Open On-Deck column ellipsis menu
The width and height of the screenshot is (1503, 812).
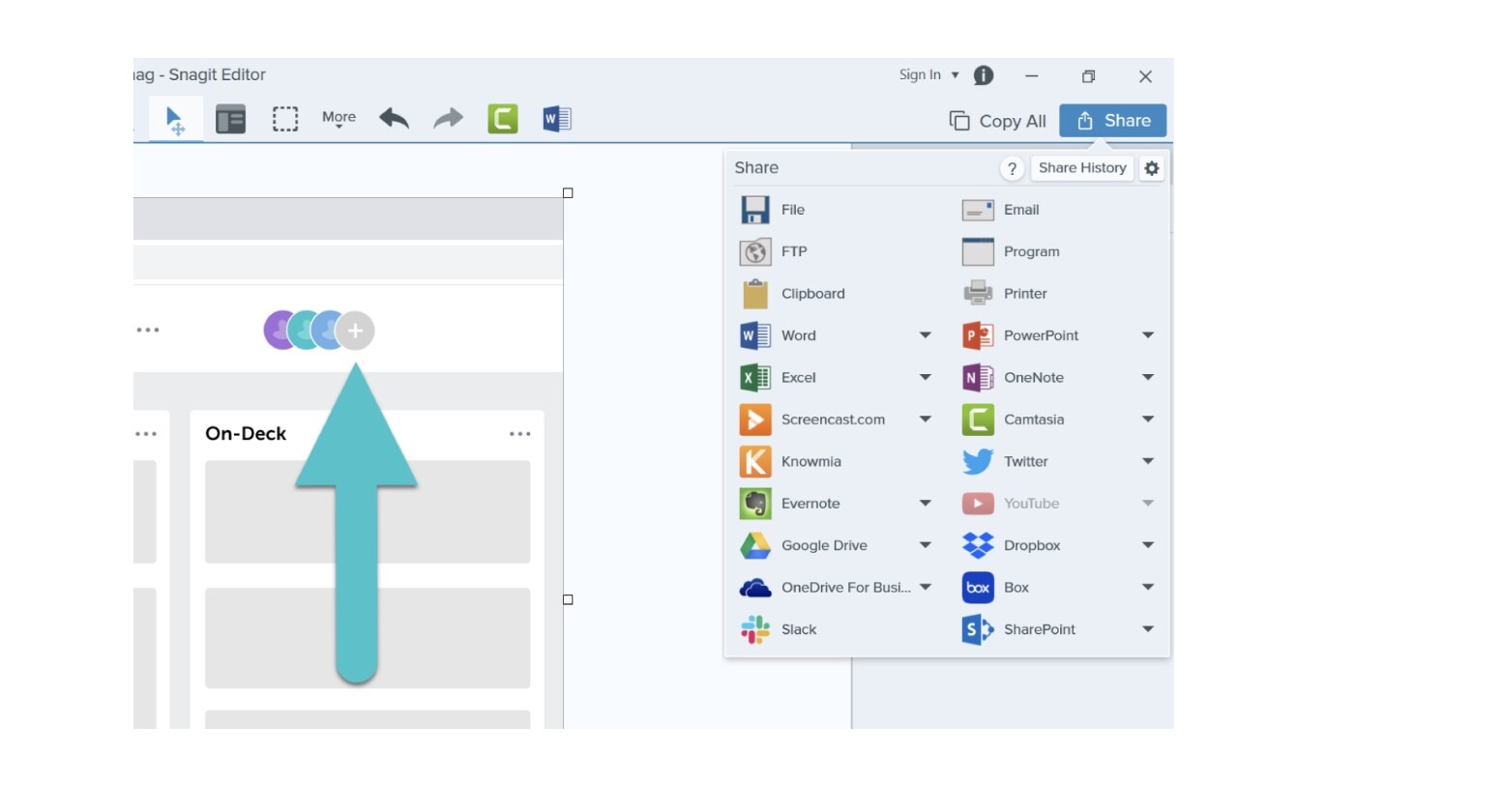520,434
